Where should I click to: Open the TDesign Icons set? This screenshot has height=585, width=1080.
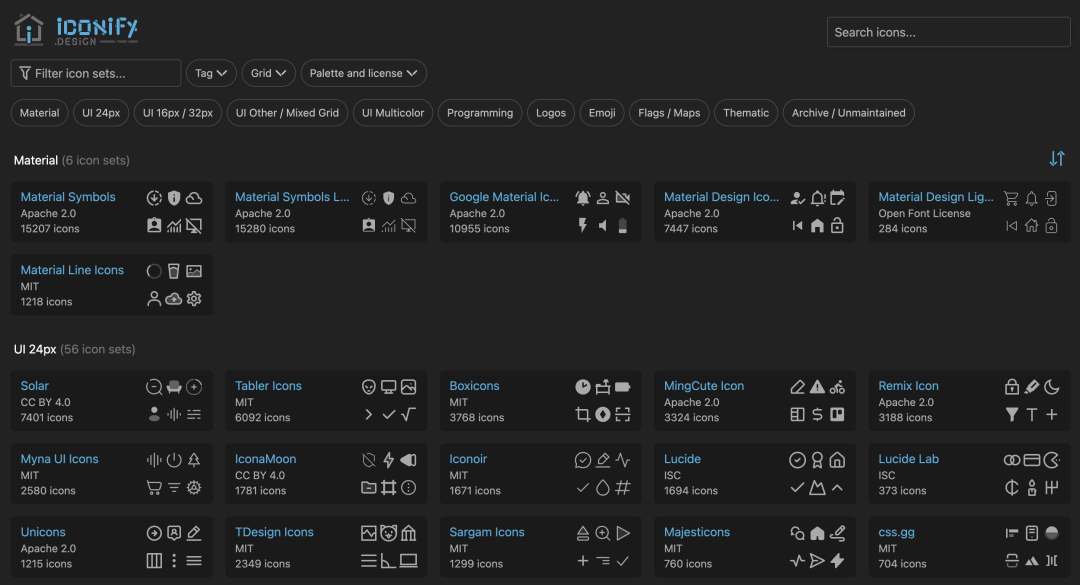coord(274,532)
